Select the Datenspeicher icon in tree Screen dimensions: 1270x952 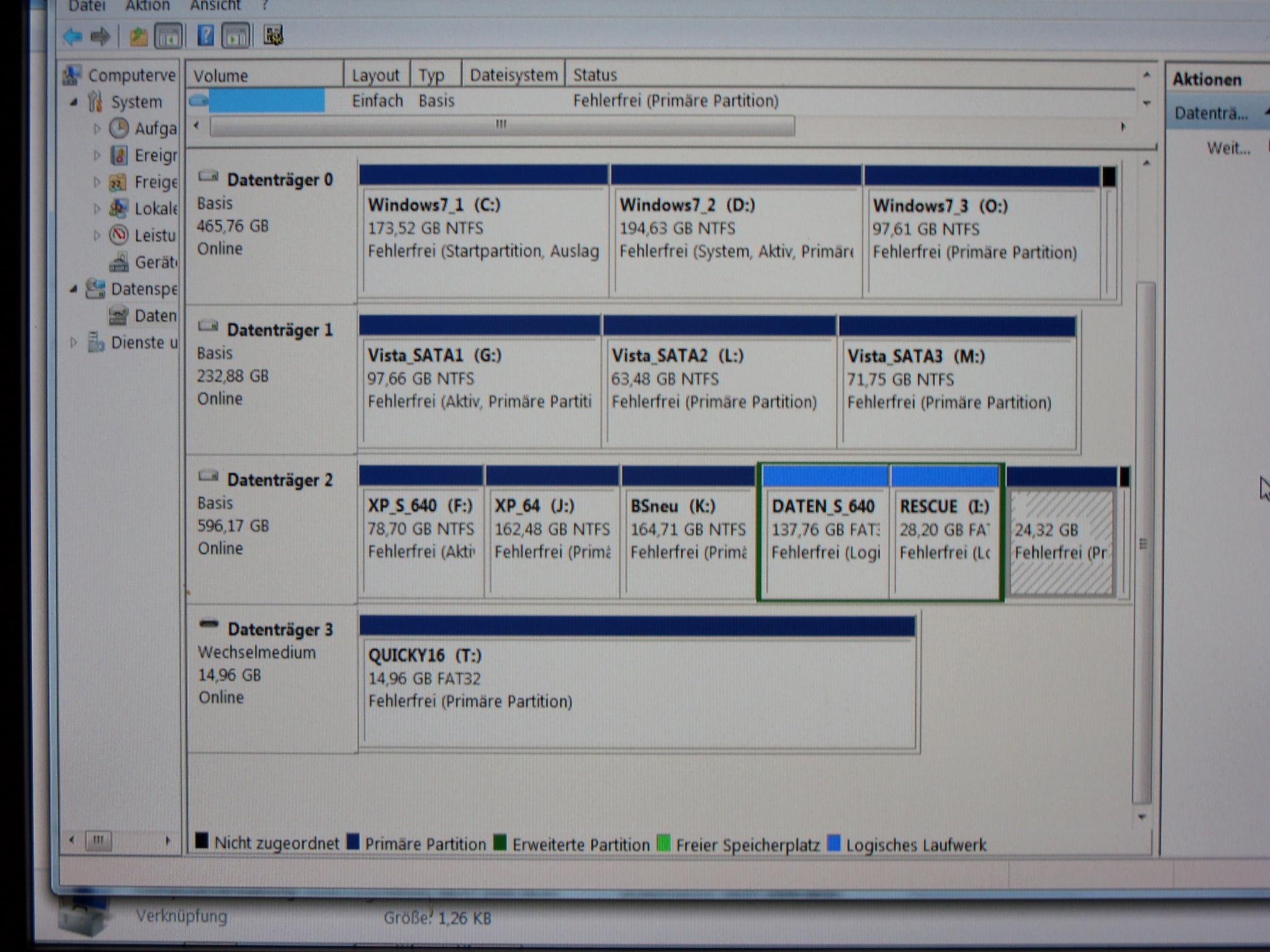point(96,288)
